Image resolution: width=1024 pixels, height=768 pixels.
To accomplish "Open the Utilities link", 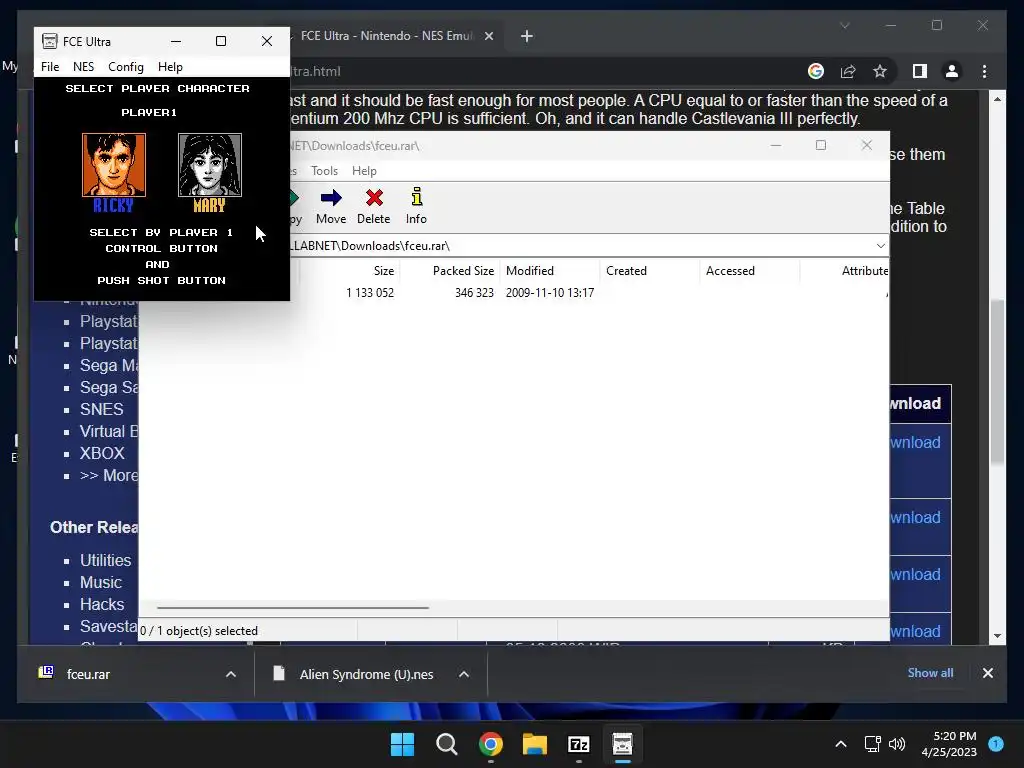I will (x=105, y=560).
